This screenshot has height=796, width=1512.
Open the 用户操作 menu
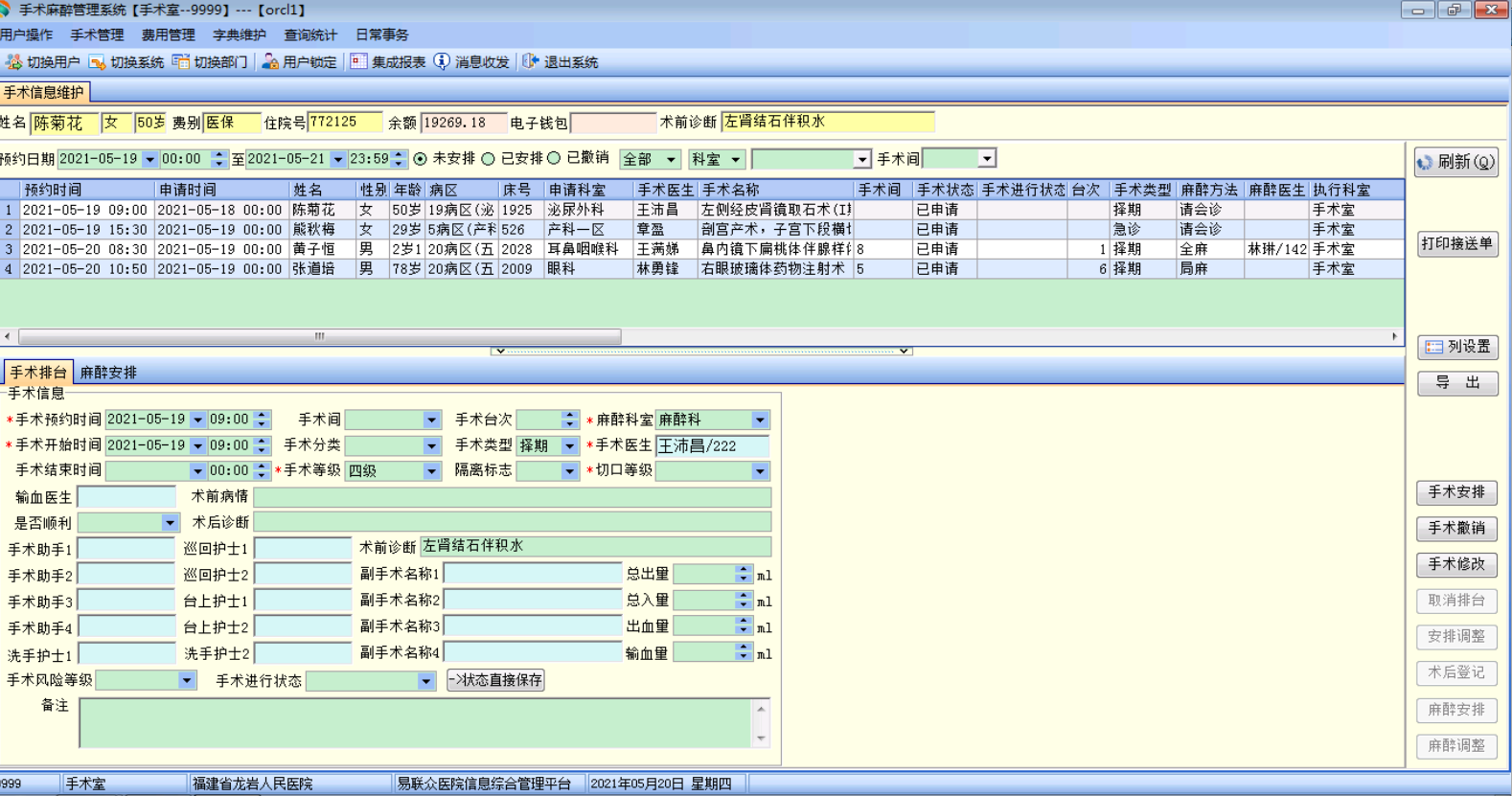pos(27,34)
